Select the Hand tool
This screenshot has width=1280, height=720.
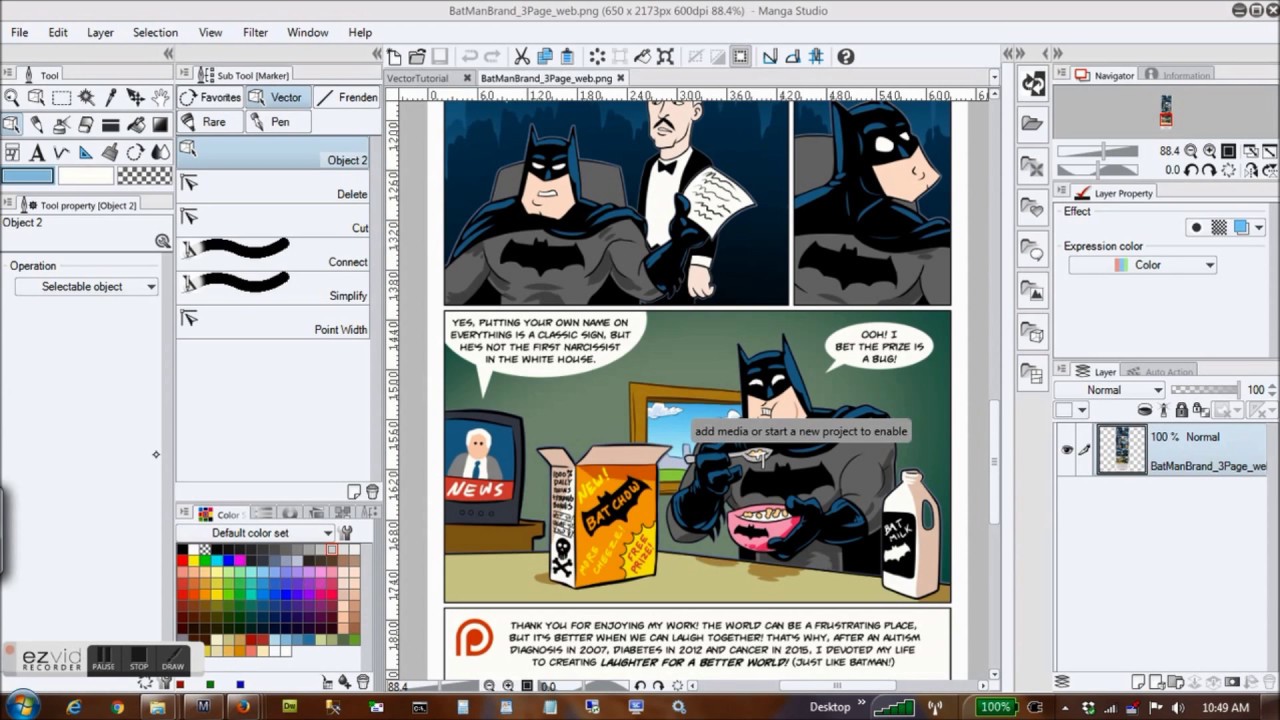161,97
